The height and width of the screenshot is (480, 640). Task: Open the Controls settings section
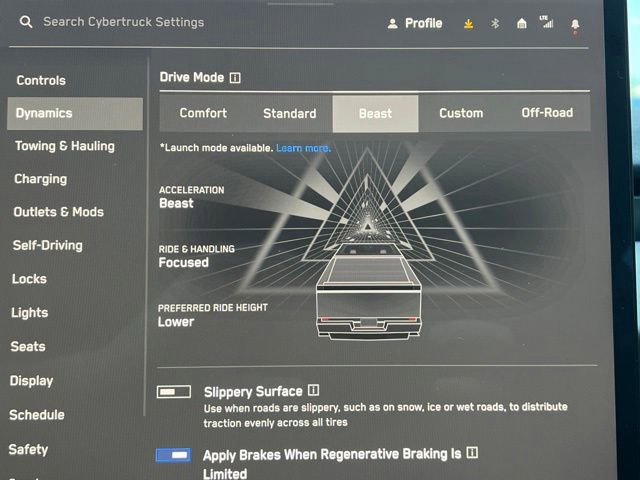[41, 80]
